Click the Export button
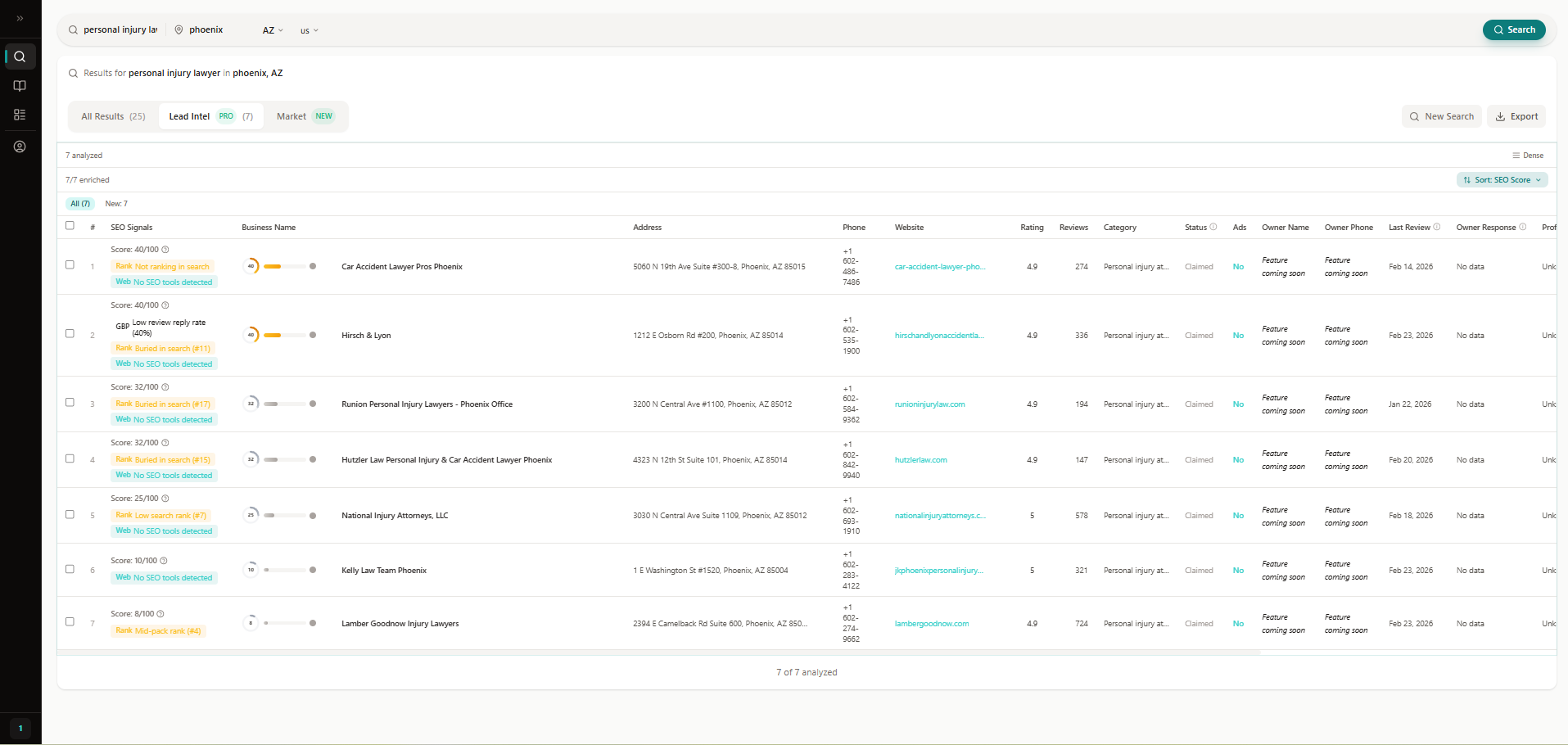Viewport: 1568px width, 745px height. (x=1516, y=116)
